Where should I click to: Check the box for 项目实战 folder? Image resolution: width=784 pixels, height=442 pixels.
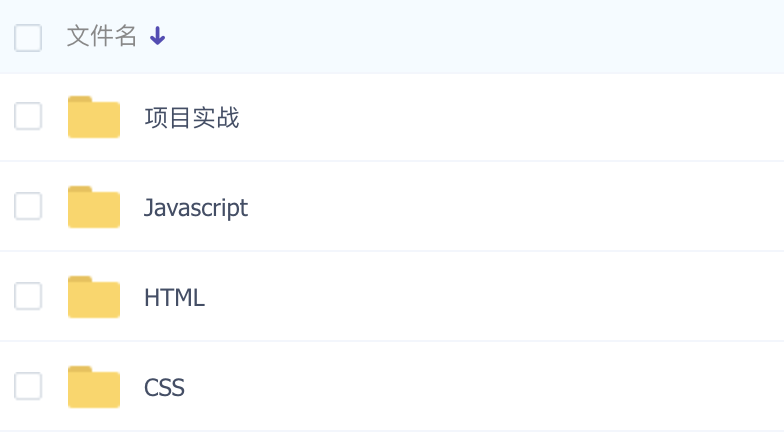[x=28, y=116]
